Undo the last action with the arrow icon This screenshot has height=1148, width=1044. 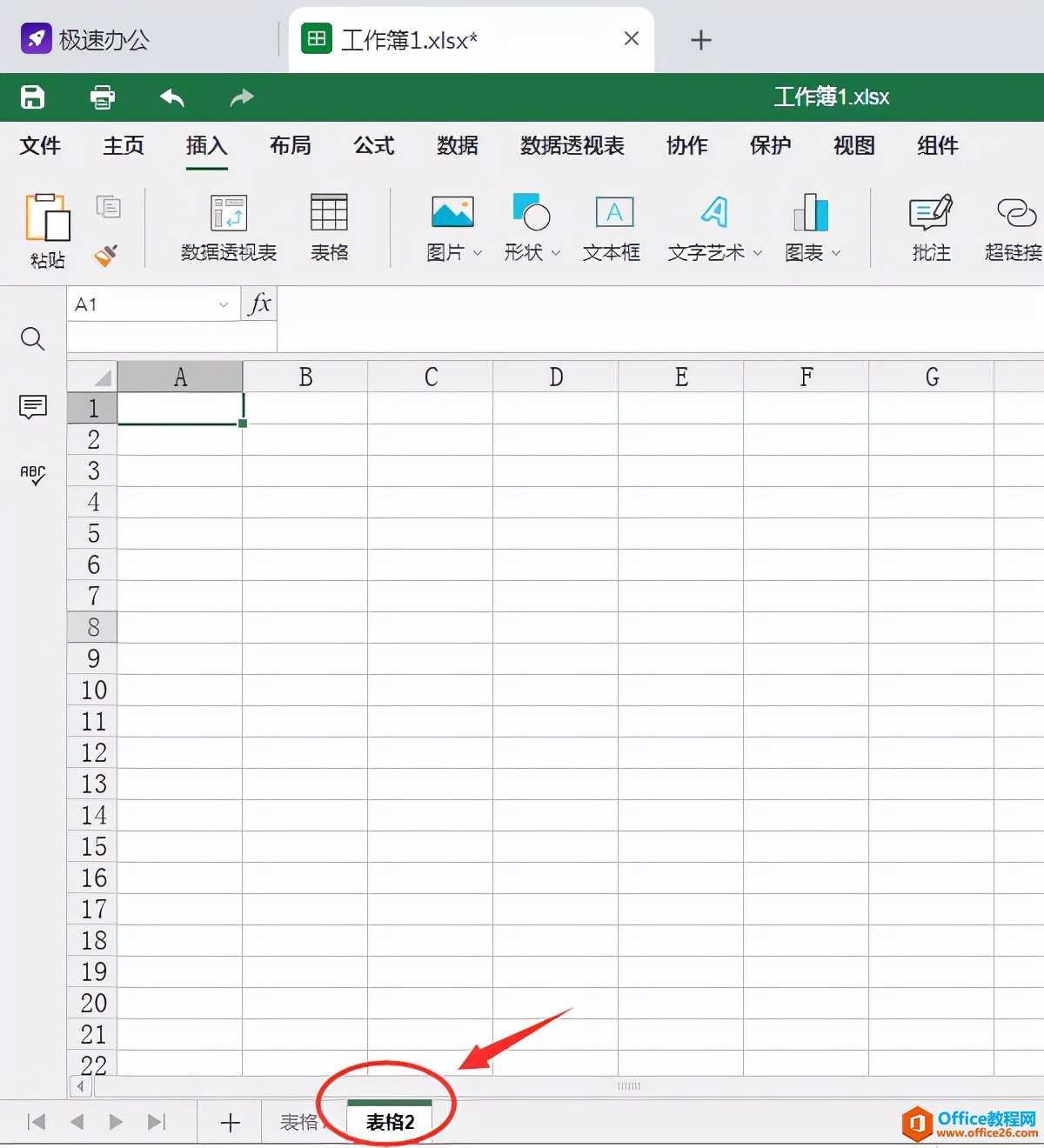[x=172, y=97]
